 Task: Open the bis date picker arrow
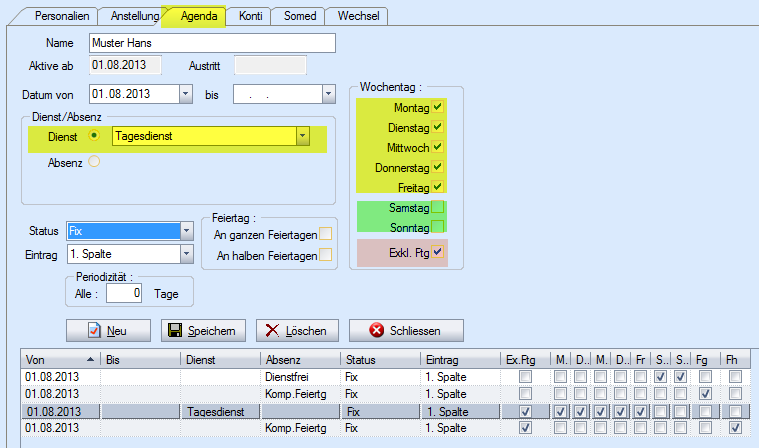click(329, 94)
